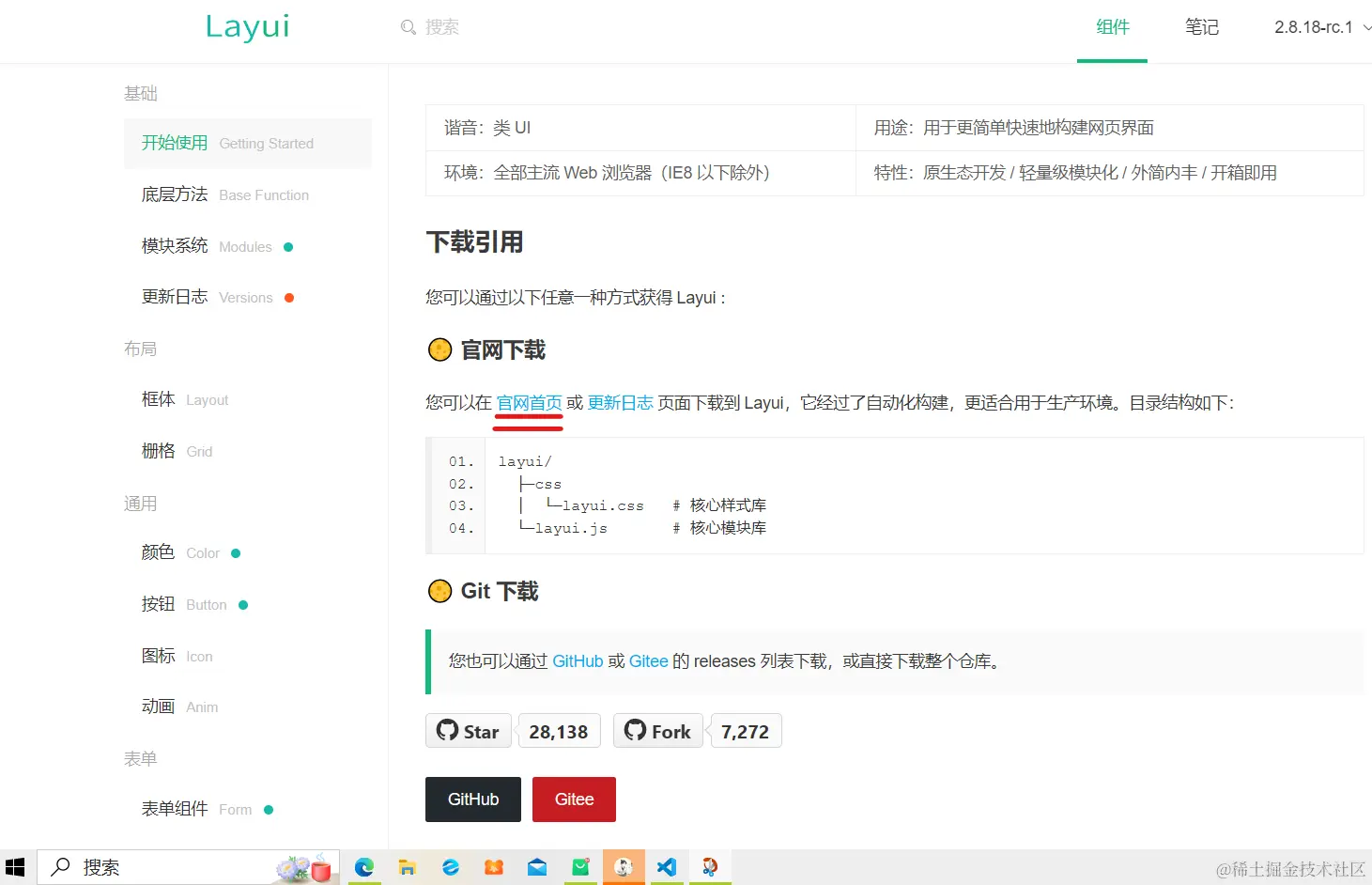
Task: Click the search magnifier icon in header
Action: point(409,27)
